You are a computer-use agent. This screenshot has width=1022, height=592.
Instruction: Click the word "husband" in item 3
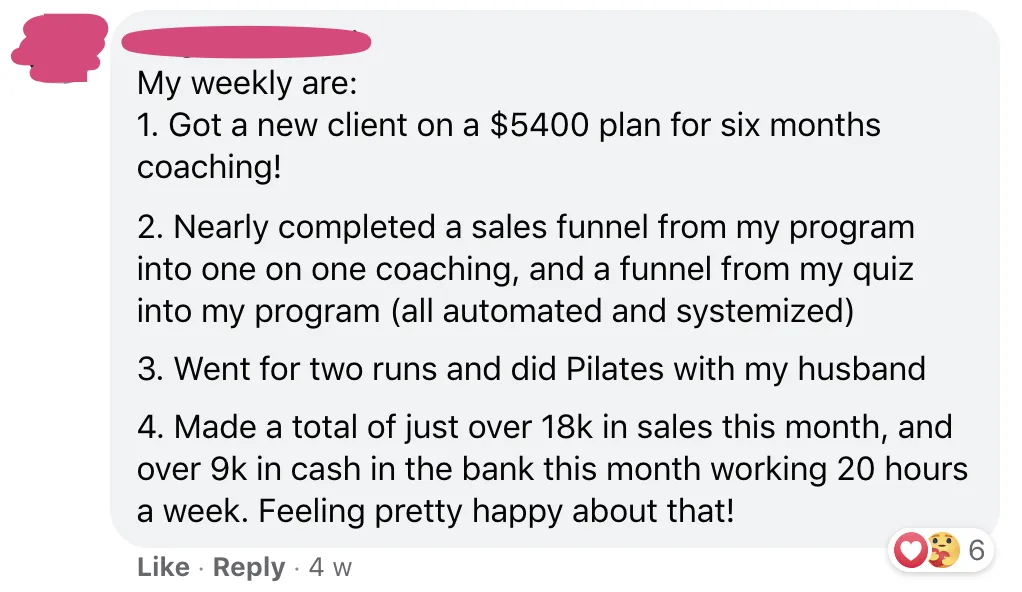coord(862,369)
